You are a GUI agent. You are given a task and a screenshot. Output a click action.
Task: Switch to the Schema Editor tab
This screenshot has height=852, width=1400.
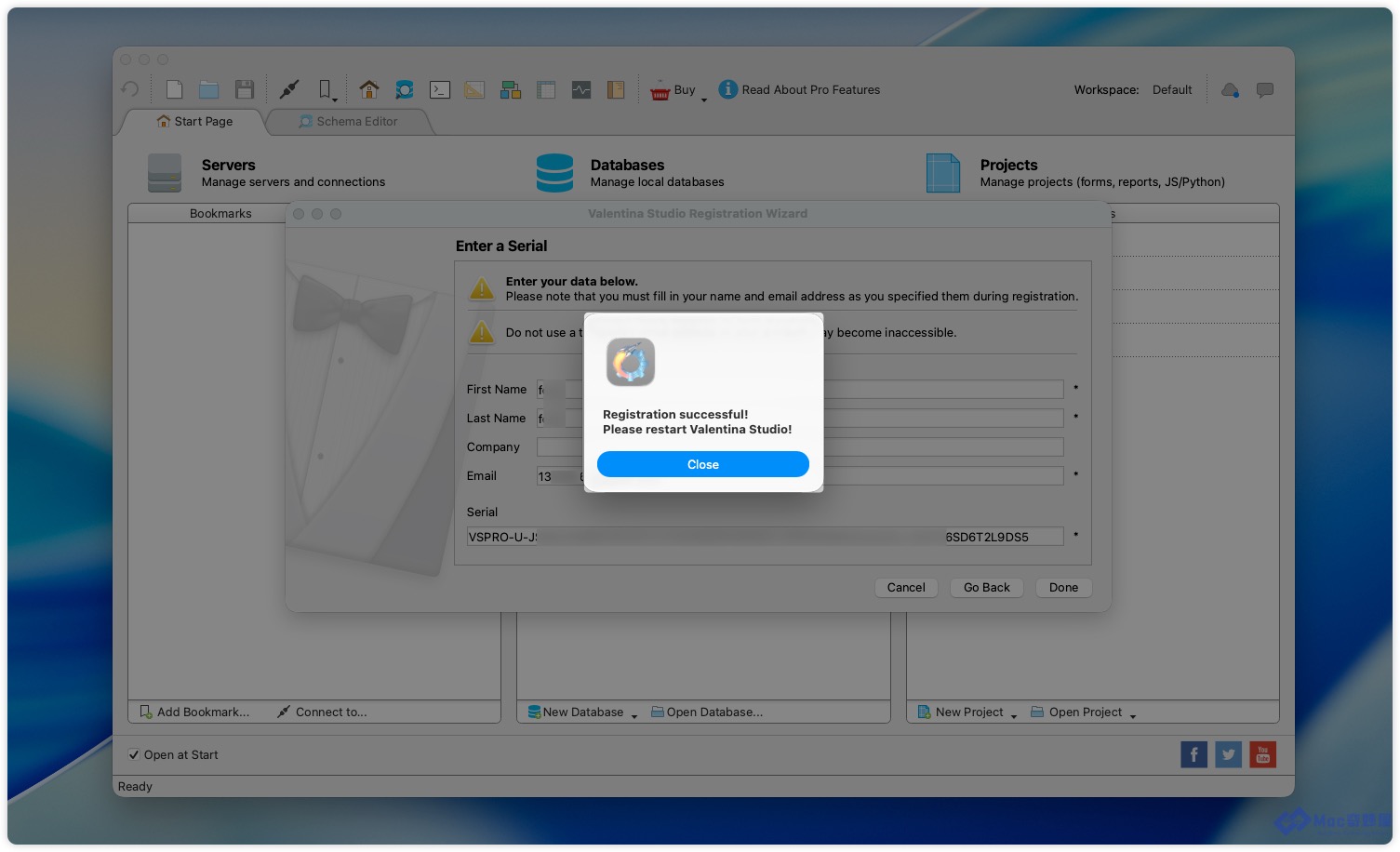tap(348, 122)
